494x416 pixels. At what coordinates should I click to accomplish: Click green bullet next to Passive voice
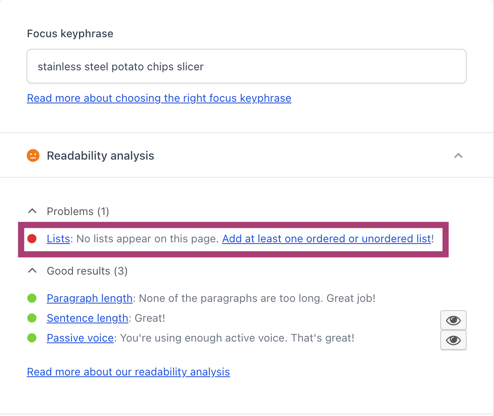point(32,338)
